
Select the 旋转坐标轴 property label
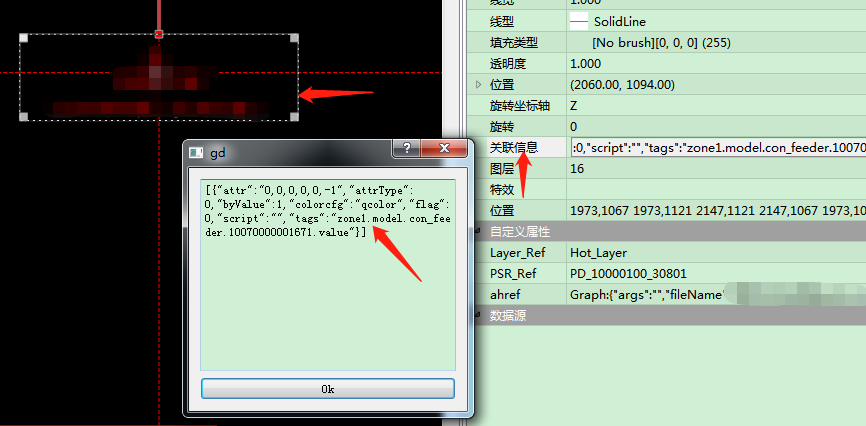[520, 106]
